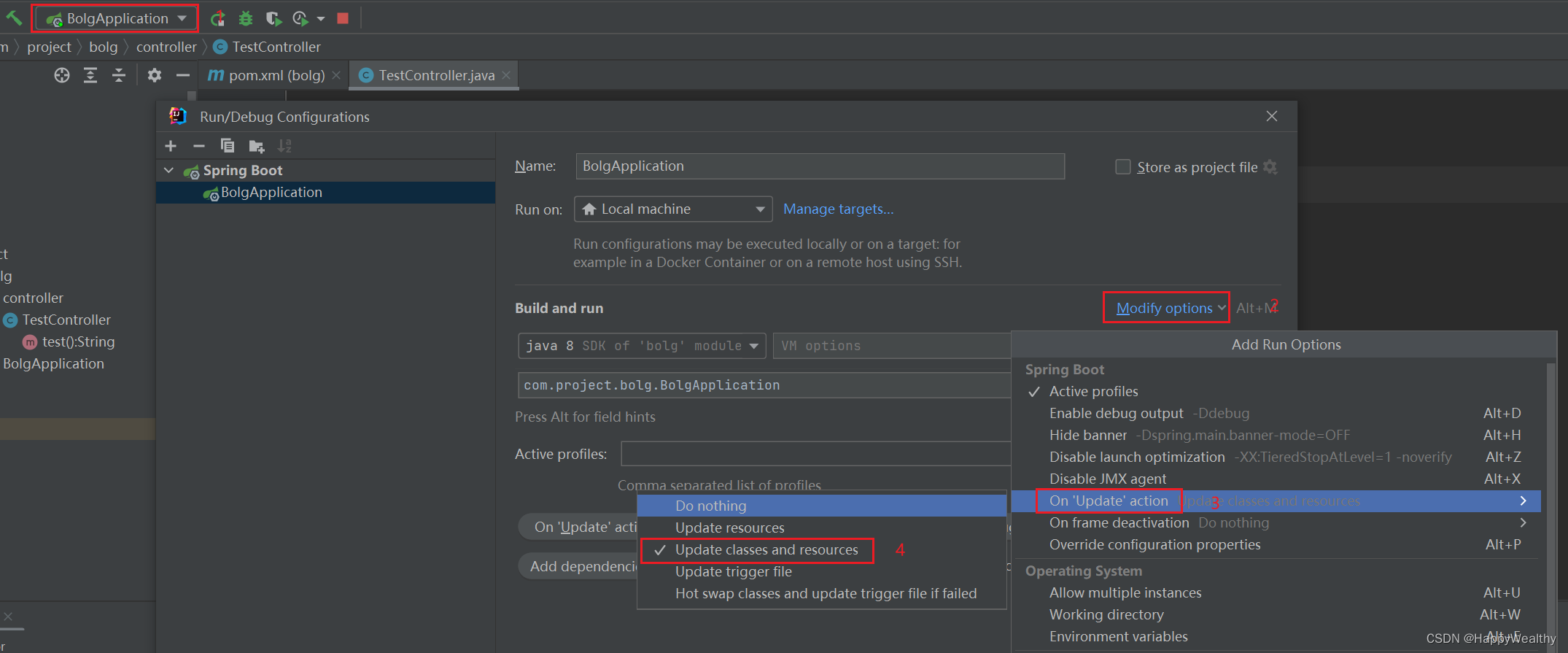Open the Profiler run icon

[300, 18]
